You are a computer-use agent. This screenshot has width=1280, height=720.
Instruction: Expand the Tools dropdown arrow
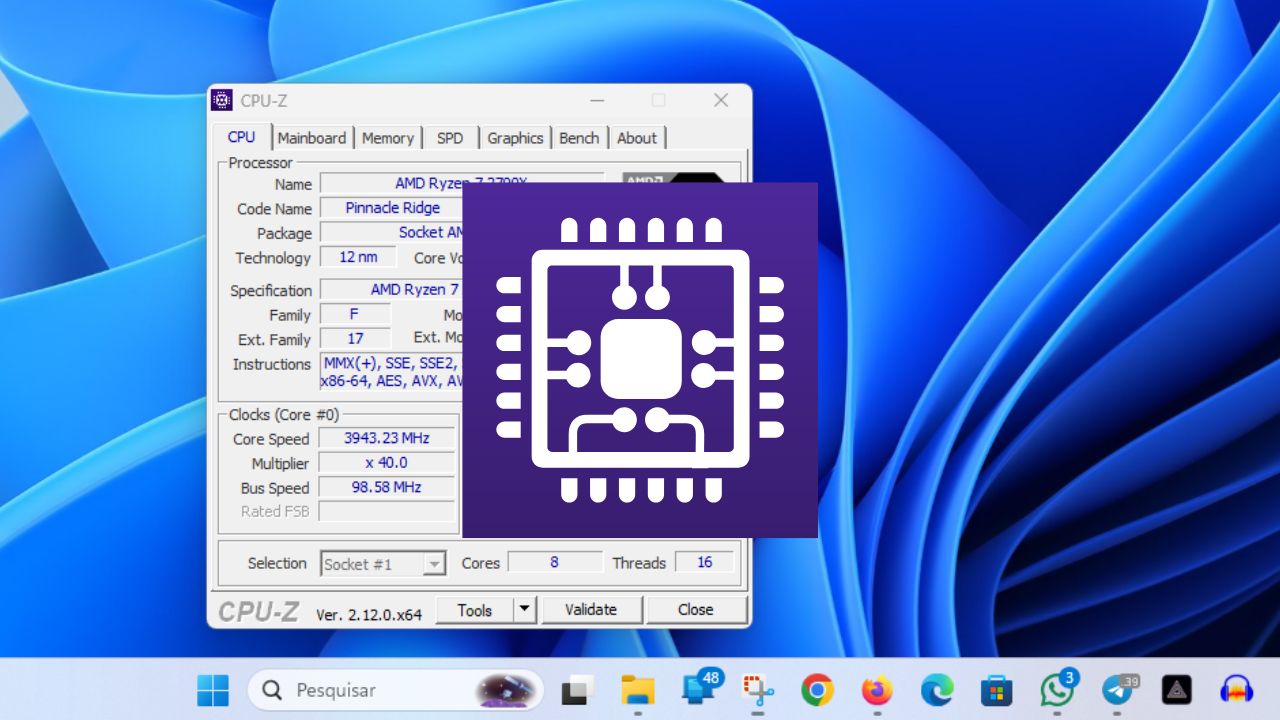pyautogui.click(x=526, y=610)
